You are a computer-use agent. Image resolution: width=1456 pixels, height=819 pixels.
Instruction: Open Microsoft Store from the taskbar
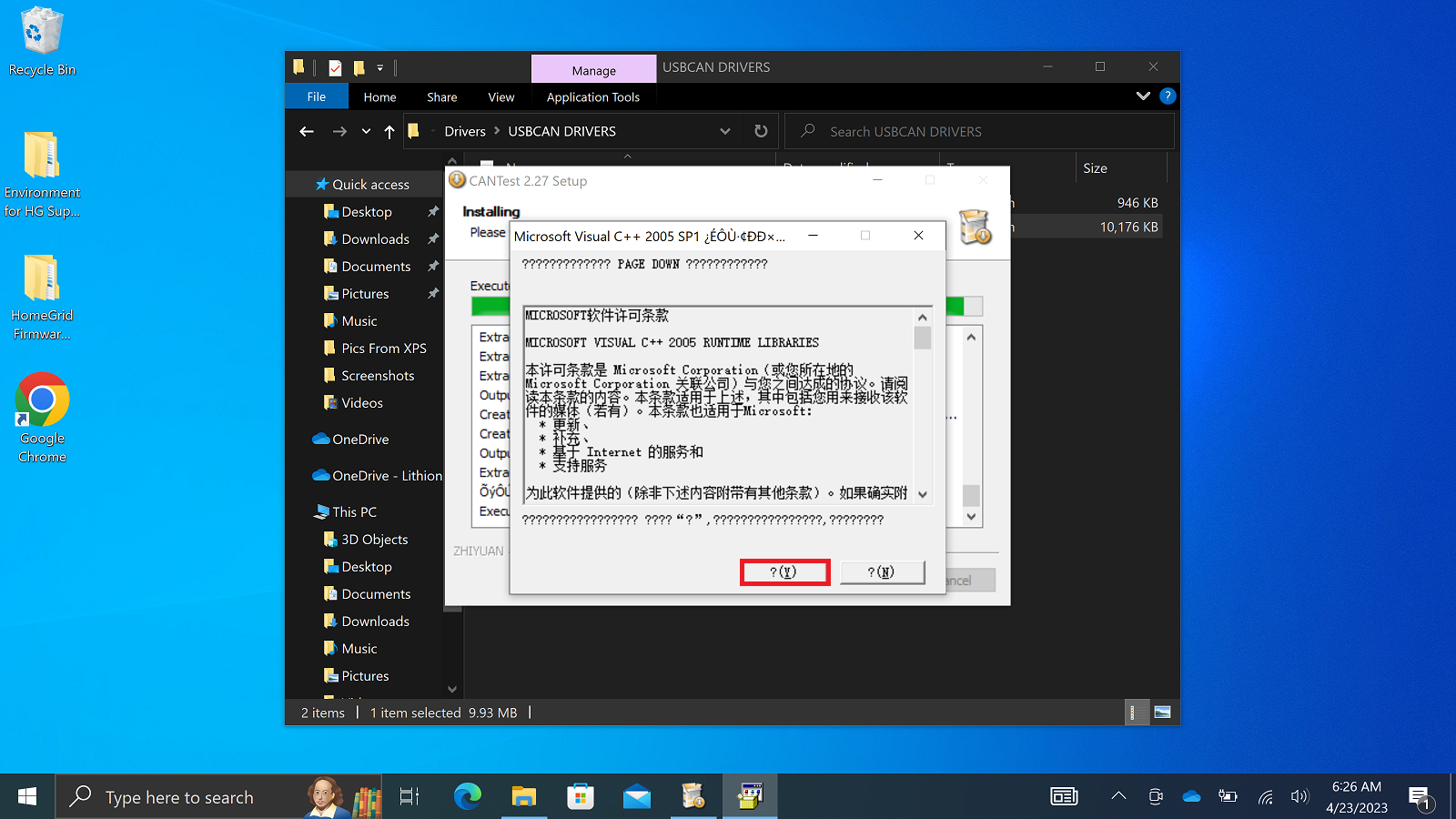pos(580,797)
